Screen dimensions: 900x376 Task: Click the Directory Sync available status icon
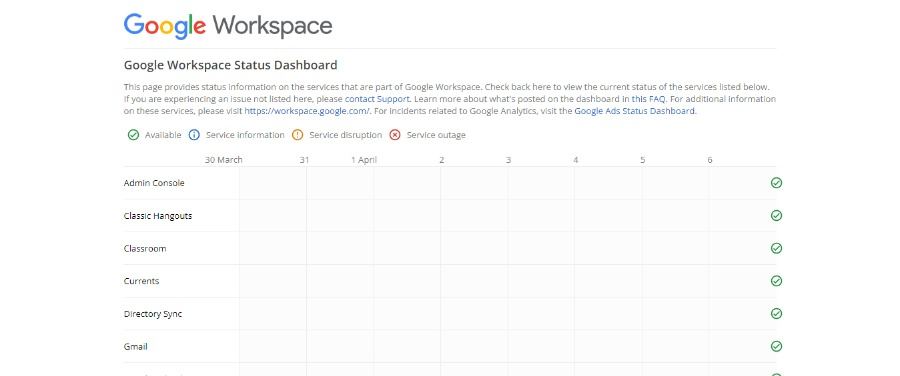776,314
